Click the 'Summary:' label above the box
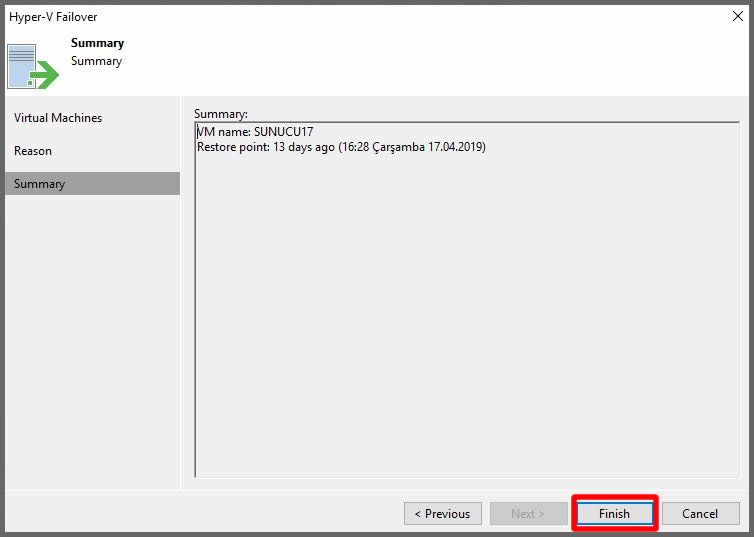The width and height of the screenshot is (754, 537). point(221,114)
